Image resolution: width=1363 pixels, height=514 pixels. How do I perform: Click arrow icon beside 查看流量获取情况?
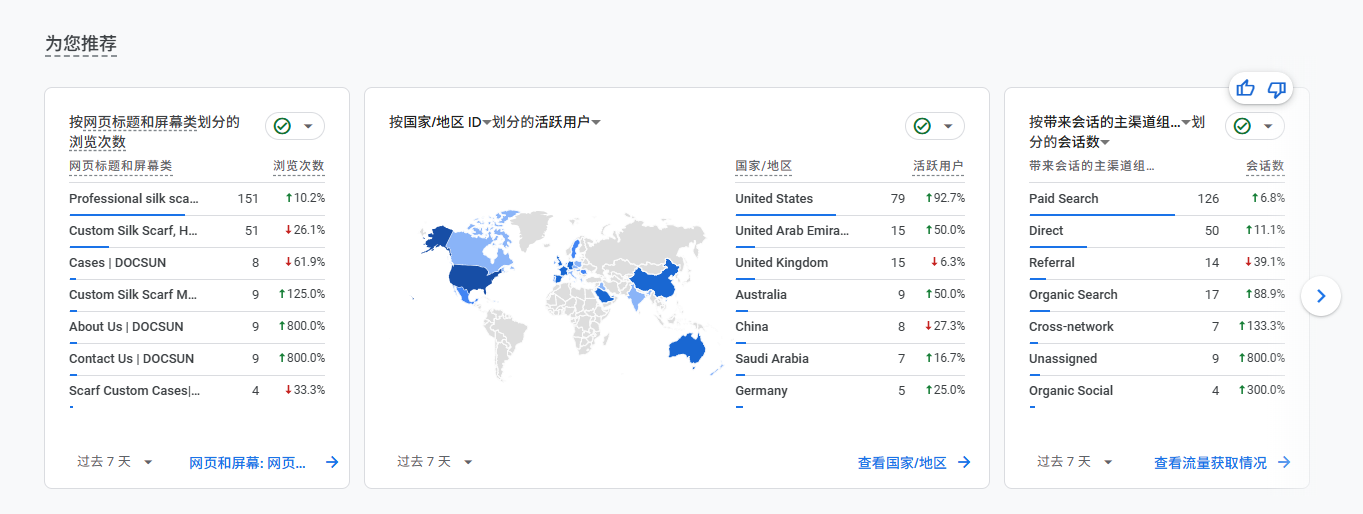pyautogui.click(x=1284, y=462)
